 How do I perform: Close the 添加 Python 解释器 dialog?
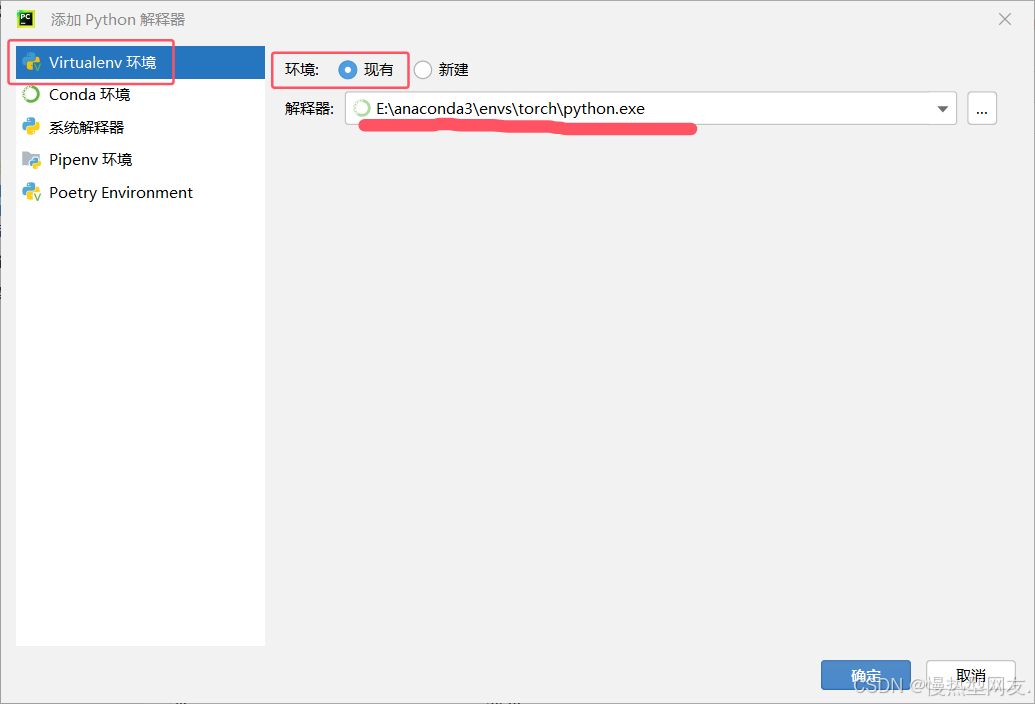click(x=1005, y=19)
